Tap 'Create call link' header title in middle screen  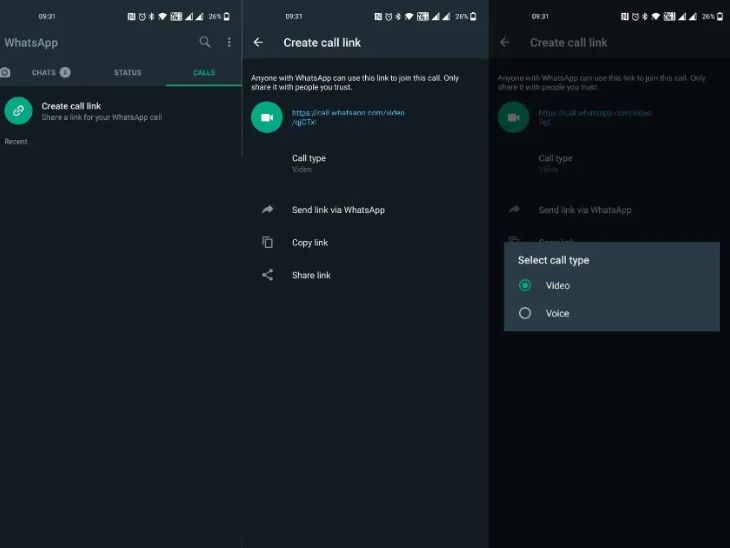[322, 42]
